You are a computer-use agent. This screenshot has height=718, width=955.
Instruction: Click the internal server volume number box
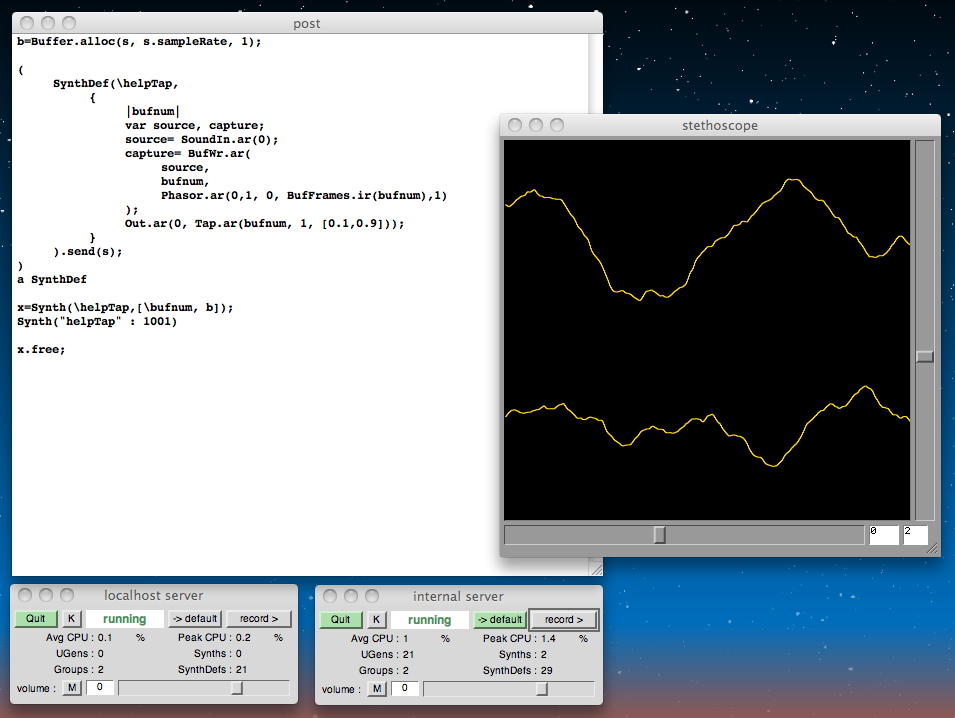(x=404, y=689)
